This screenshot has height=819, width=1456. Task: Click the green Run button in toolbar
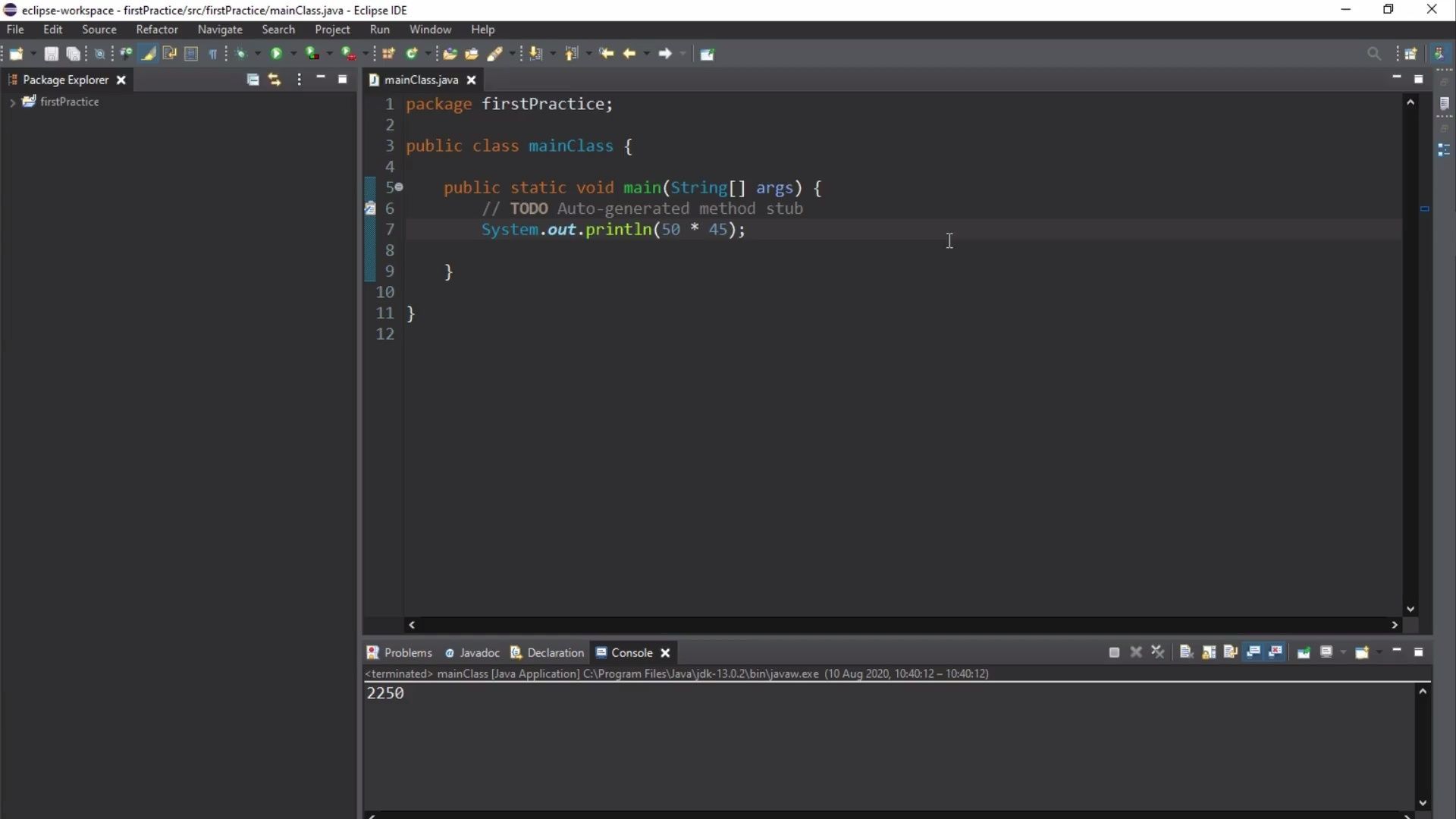[x=276, y=54]
